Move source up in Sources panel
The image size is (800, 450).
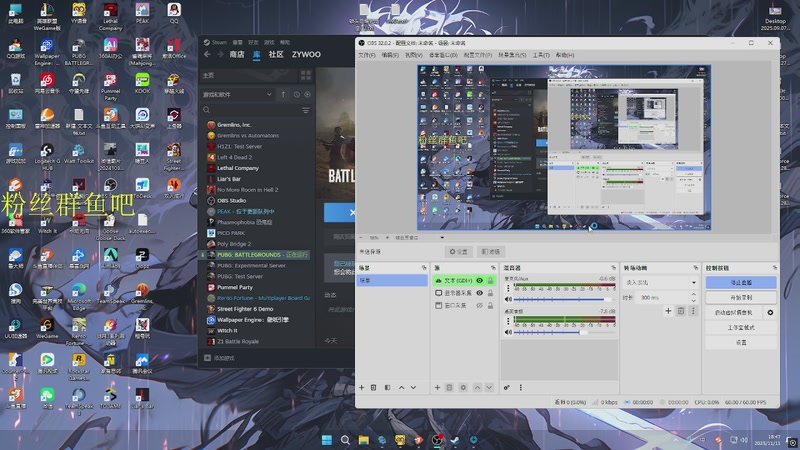coord(477,388)
